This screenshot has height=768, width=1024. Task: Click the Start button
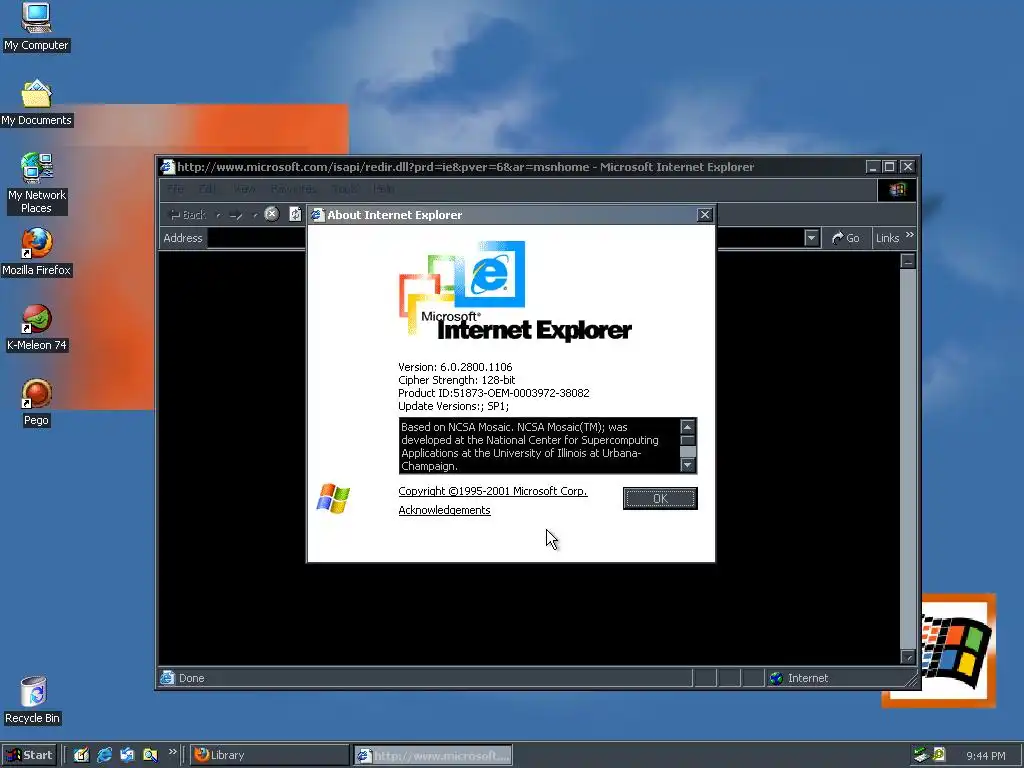(x=29, y=755)
